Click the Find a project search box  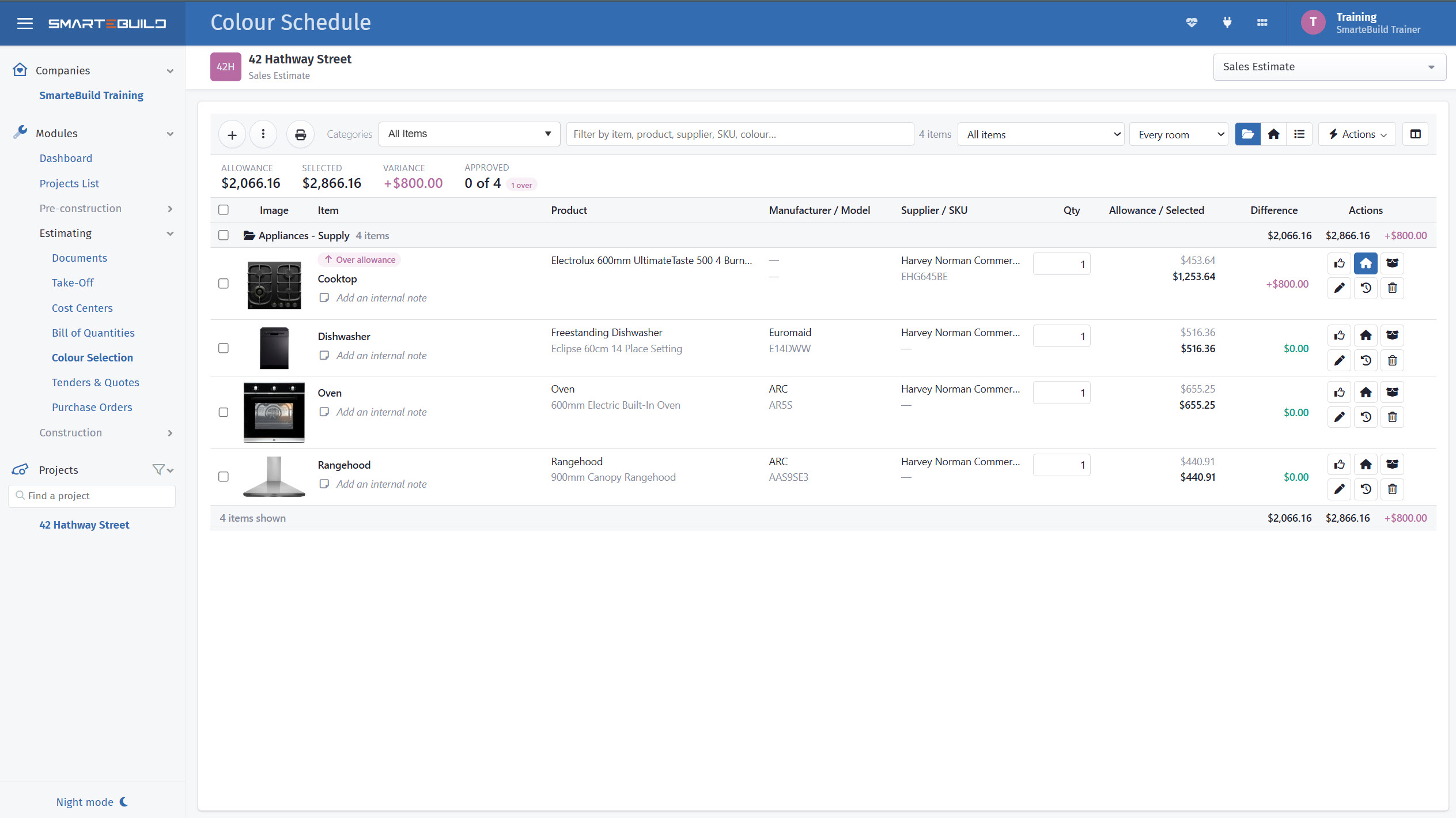pos(92,496)
